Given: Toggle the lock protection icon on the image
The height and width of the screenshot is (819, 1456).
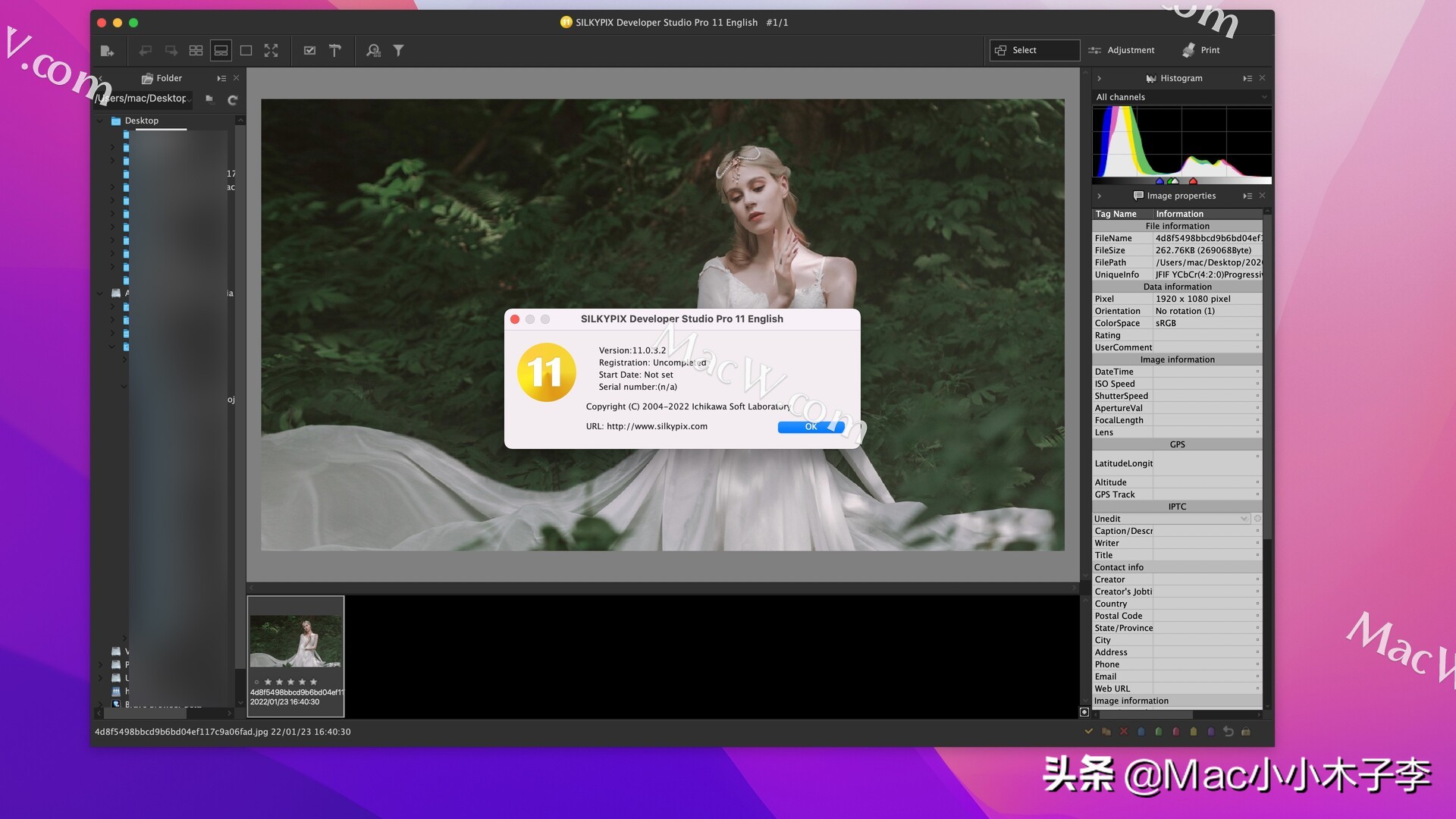Looking at the screenshot, I should (x=1246, y=732).
